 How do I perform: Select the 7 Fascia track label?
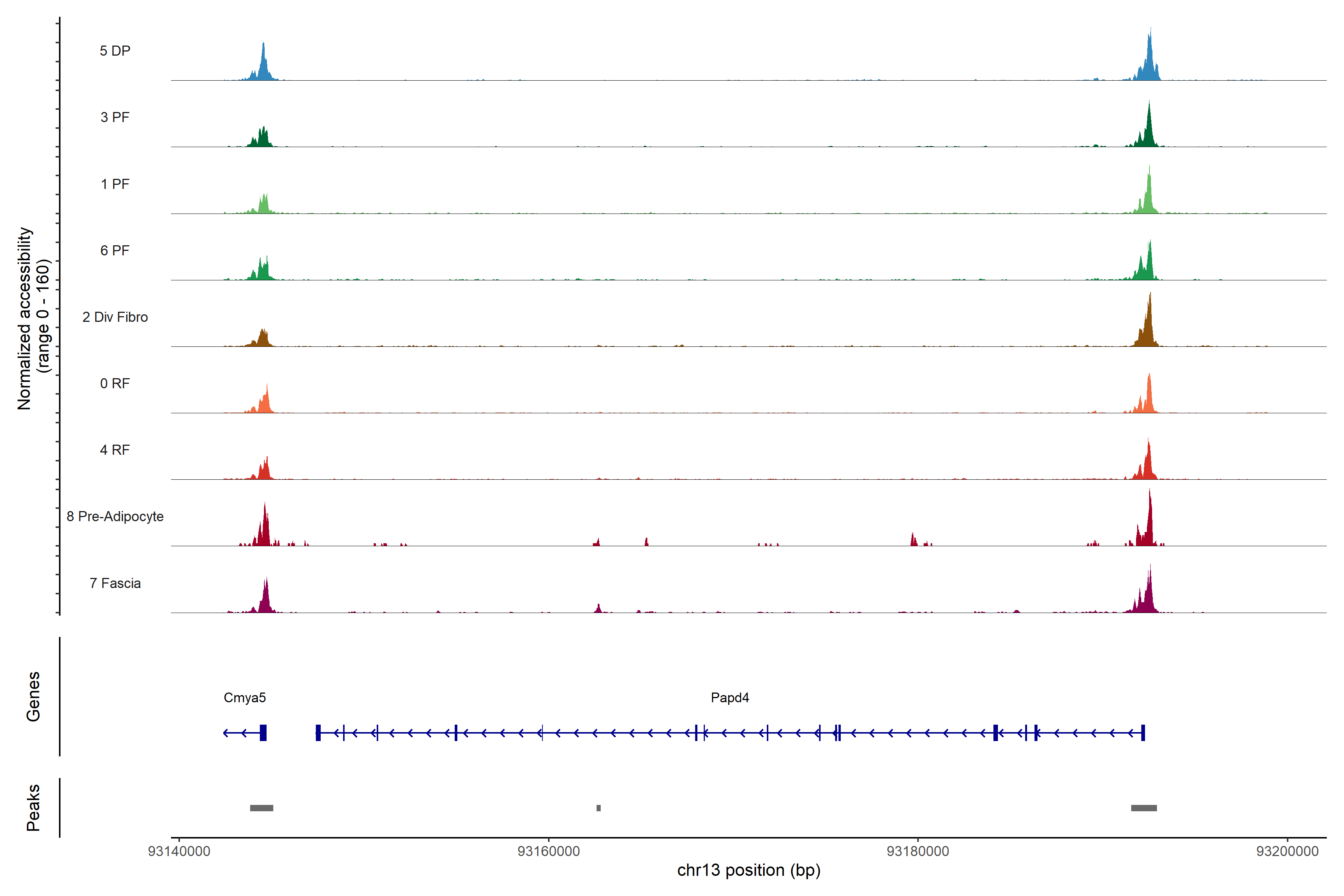[x=115, y=583]
